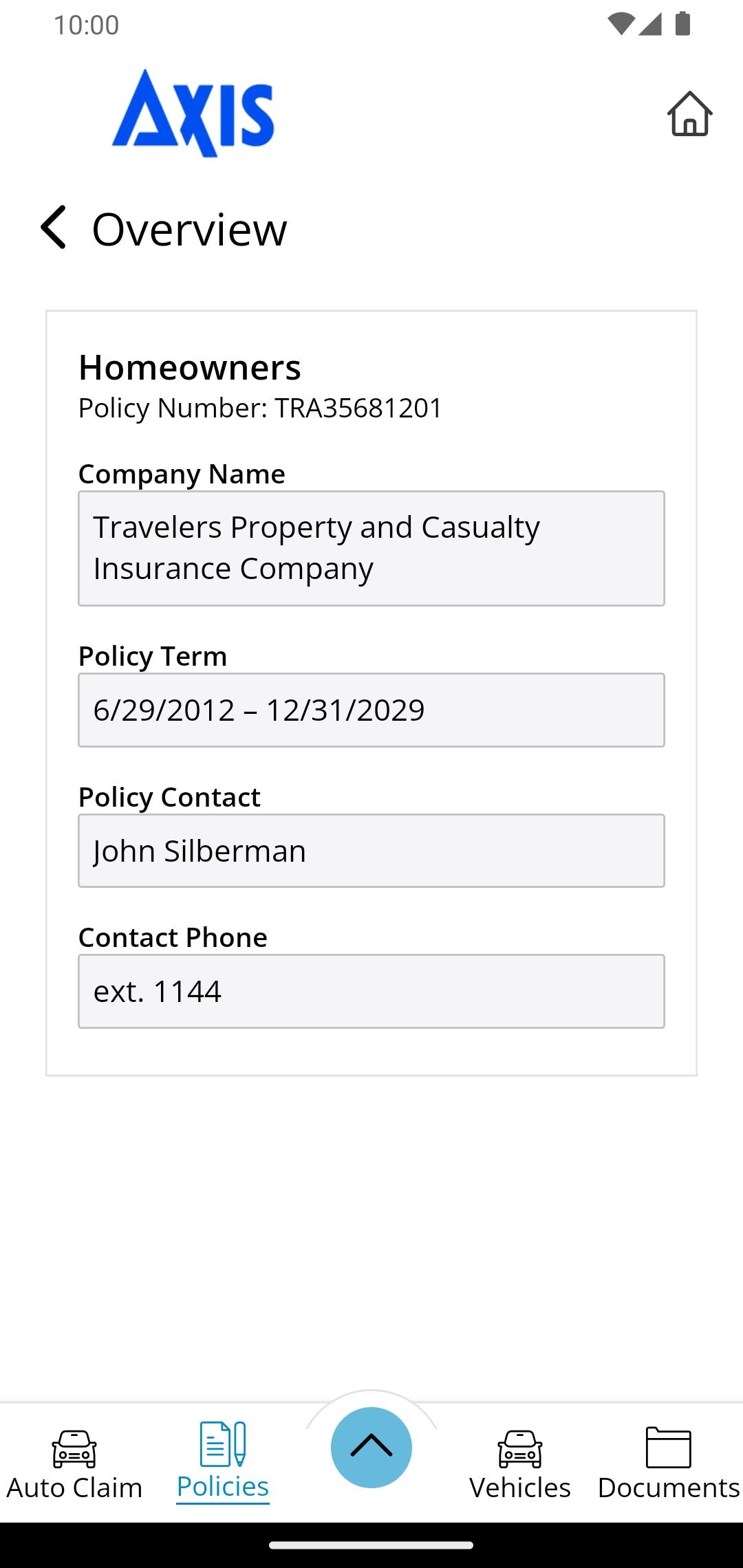Select the Policies tab label
The image size is (743, 1568).
tap(222, 1486)
